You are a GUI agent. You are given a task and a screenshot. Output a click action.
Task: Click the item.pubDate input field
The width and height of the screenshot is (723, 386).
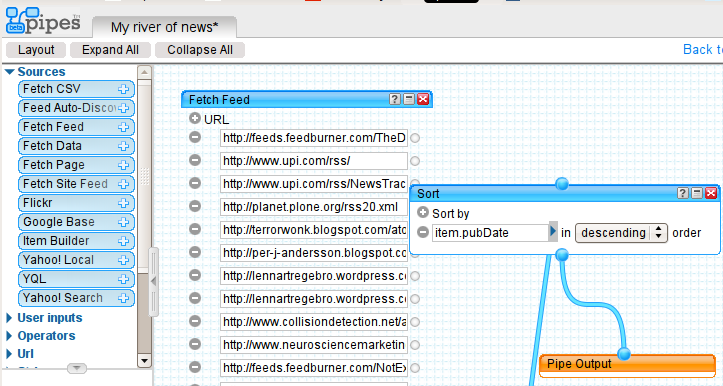490,233
